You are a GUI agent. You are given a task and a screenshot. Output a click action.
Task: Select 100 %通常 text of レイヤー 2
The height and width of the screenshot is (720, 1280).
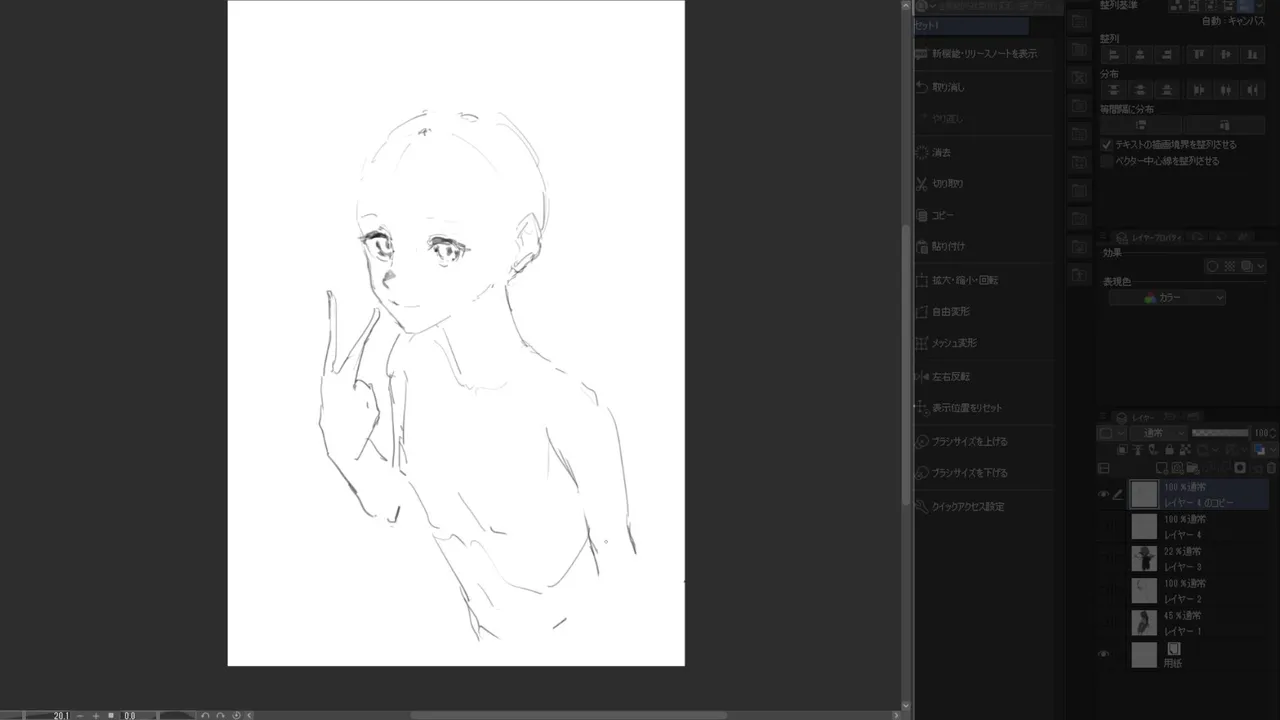[1184, 584]
